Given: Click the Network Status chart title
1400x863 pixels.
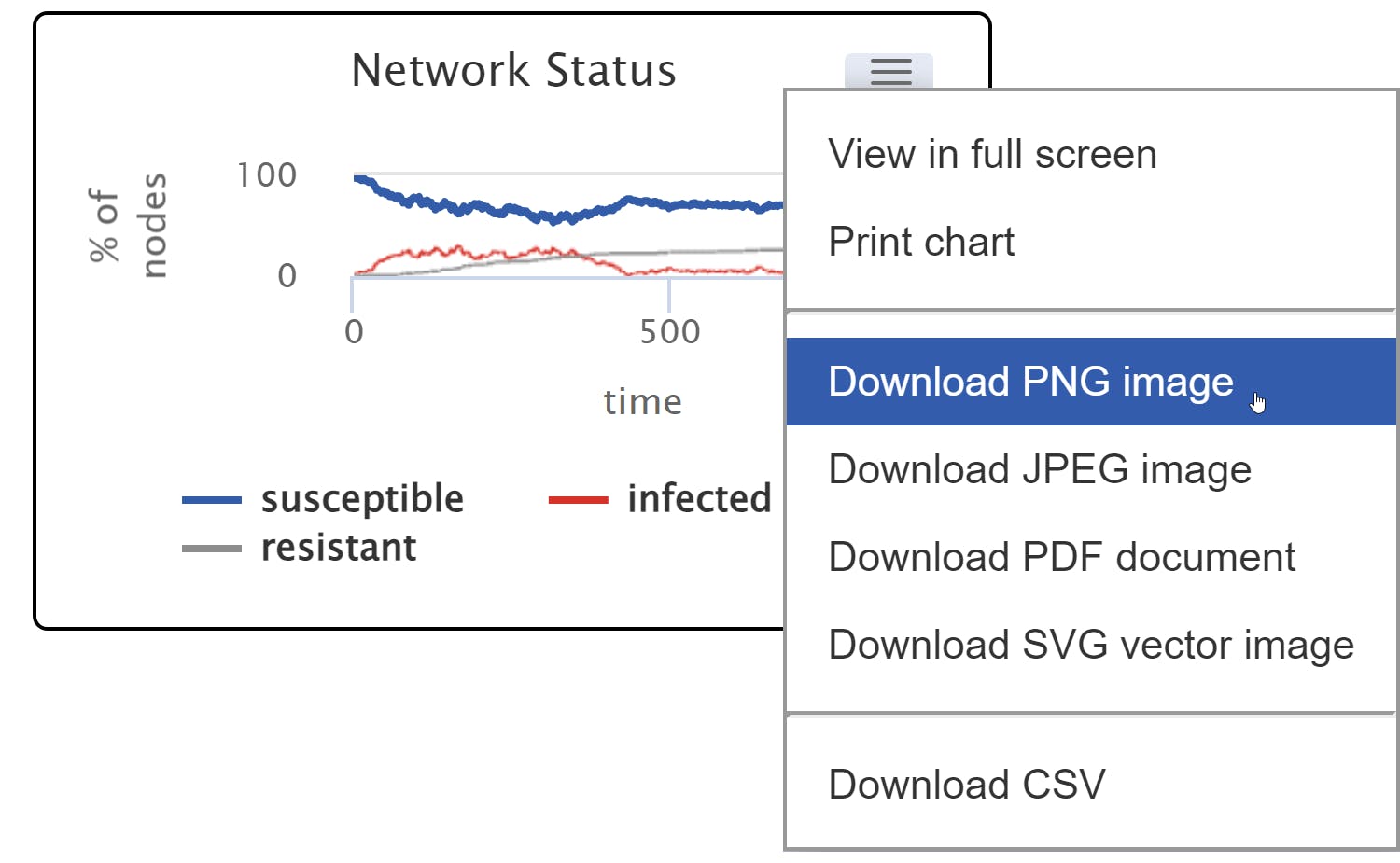Looking at the screenshot, I should tap(513, 70).
